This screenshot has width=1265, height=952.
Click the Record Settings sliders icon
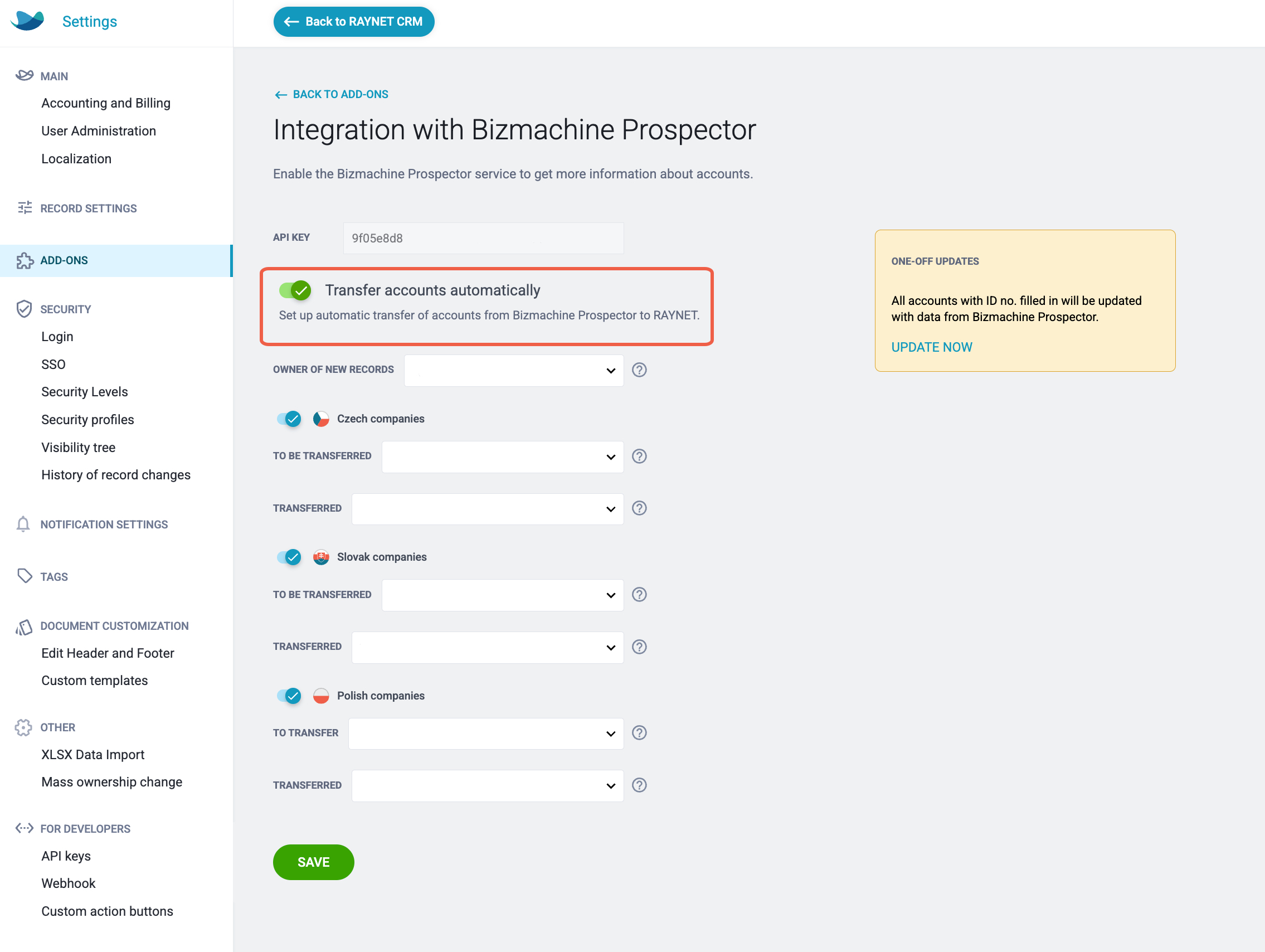tap(25, 208)
